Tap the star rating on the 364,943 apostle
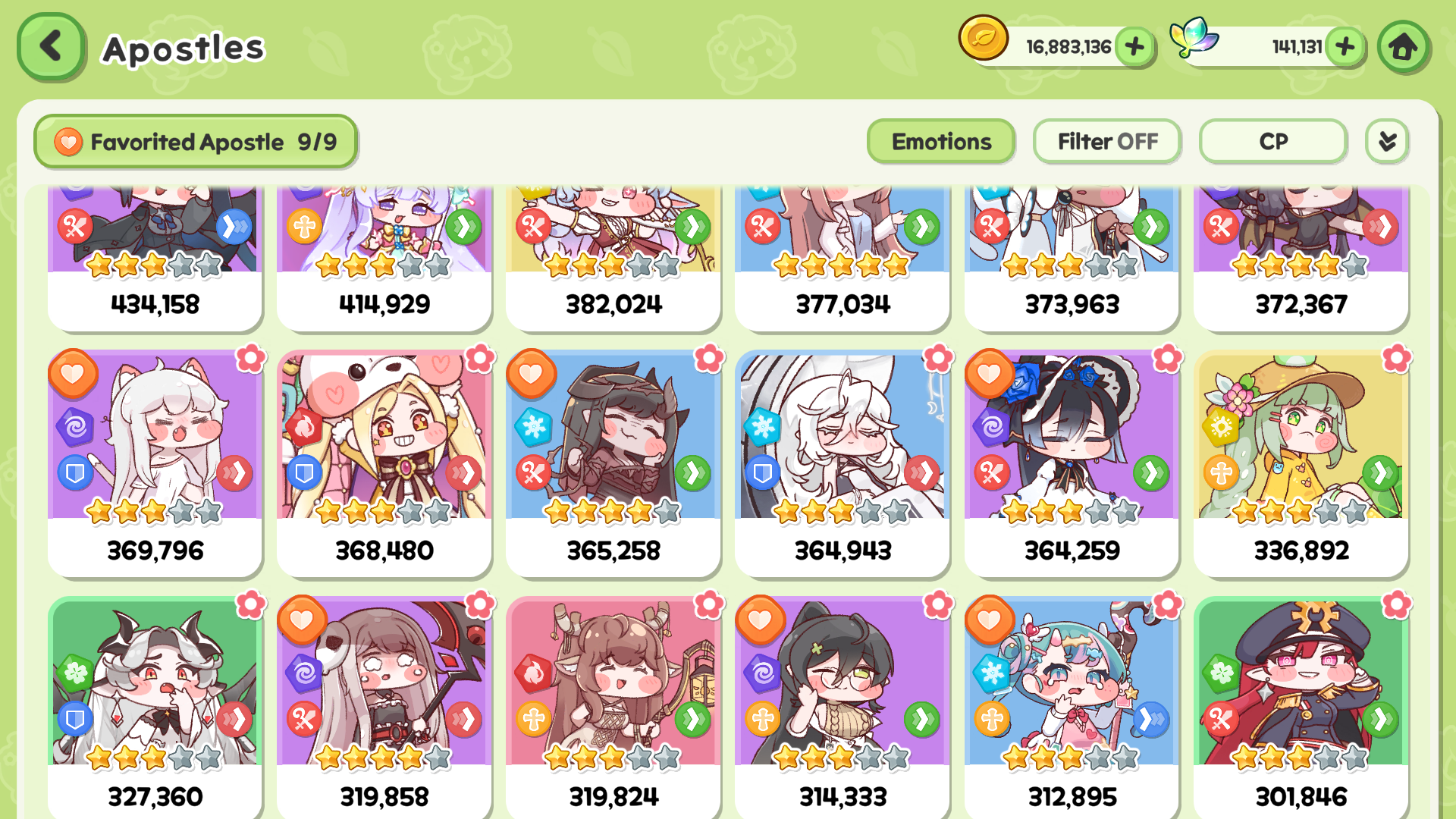 point(842,512)
